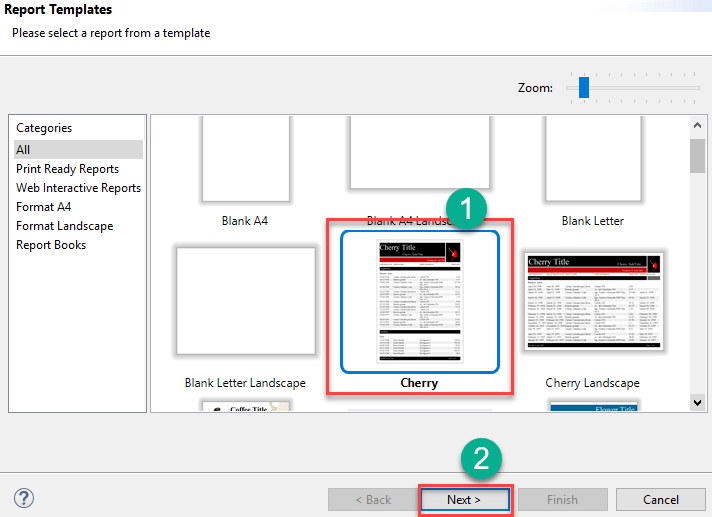Click the scrollbar down arrow

click(697, 402)
